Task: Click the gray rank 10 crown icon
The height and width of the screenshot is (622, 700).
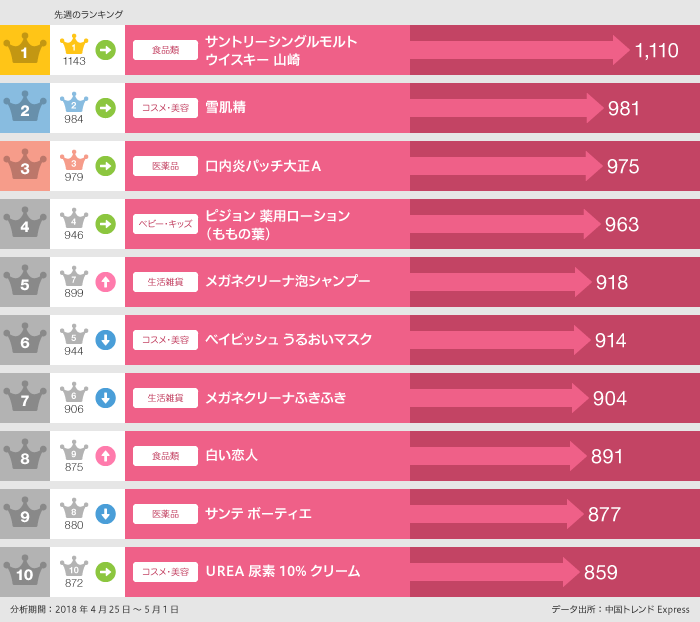Action: pos(25,572)
